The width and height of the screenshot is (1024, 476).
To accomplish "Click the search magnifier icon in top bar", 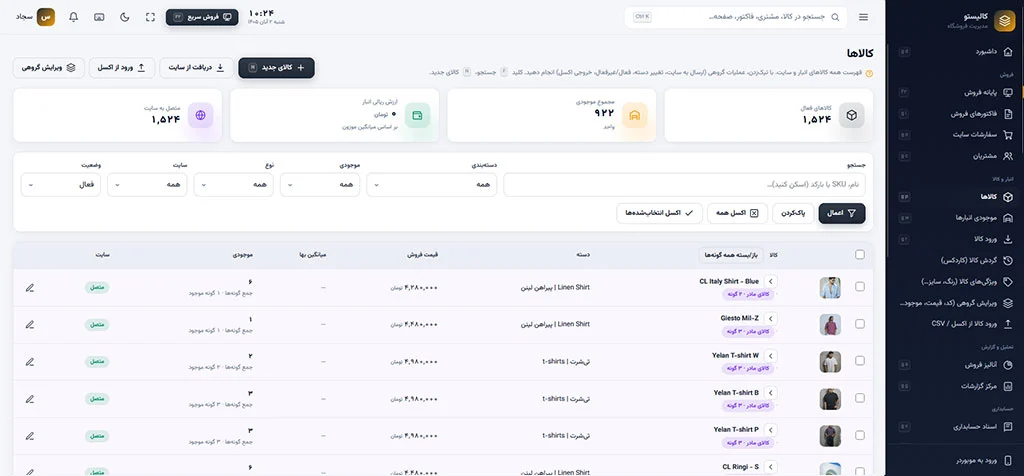I will point(835,18).
